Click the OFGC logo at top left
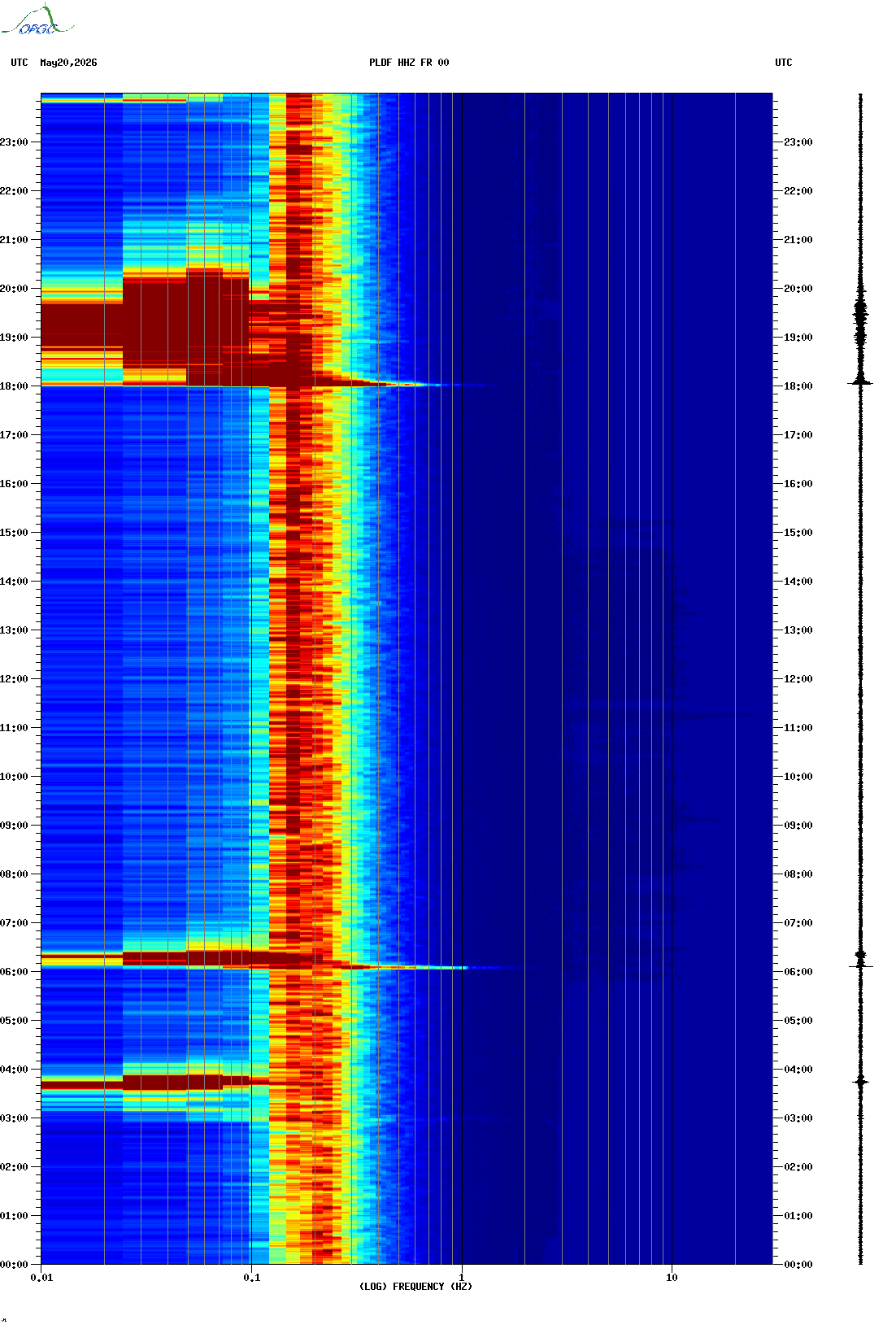896x1329 pixels. coord(37,20)
